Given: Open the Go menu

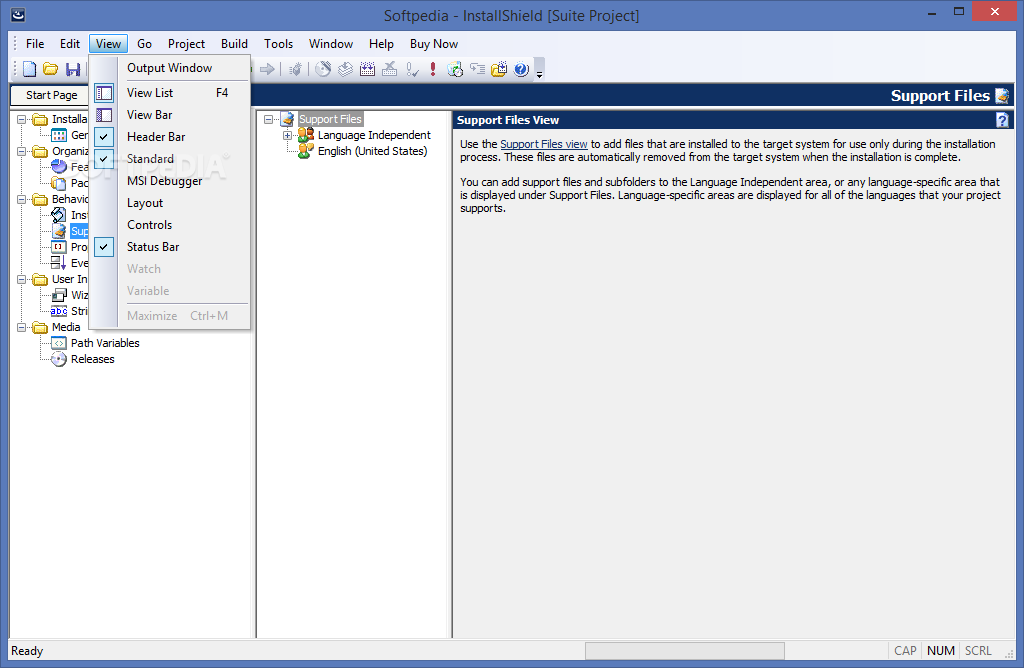Looking at the screenshot, I should tap(144, 44).
